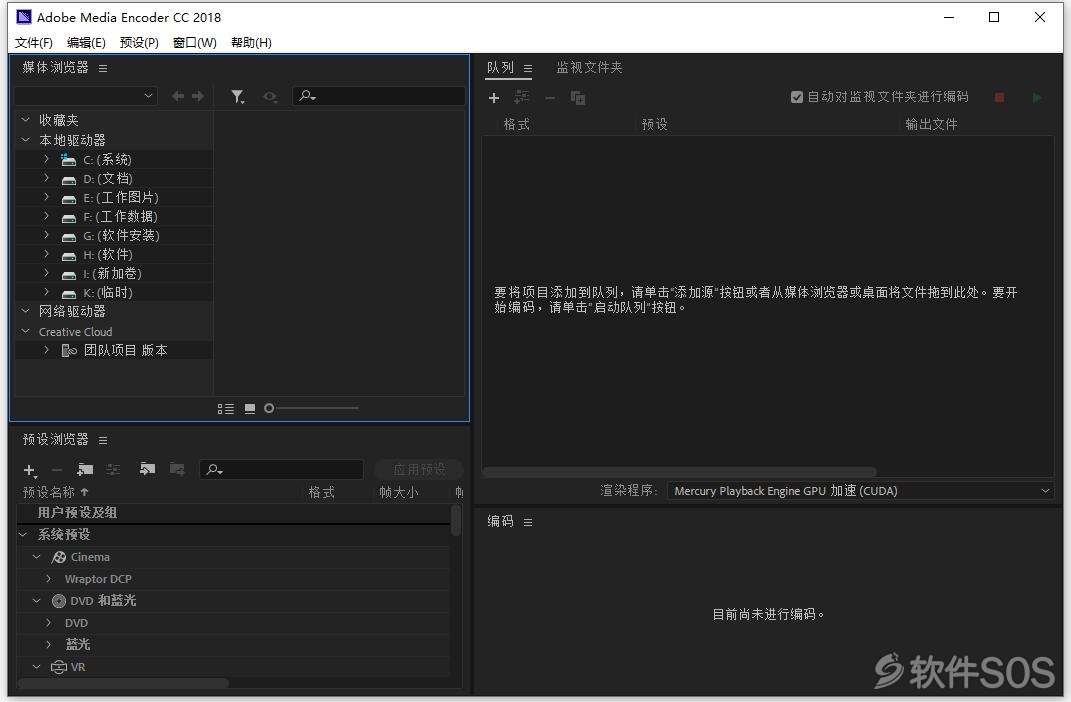This screenshot has width=1071, height=702.
Task: Create new preset with plus icon
Action: pyautogui.click(x=29, y=470)
